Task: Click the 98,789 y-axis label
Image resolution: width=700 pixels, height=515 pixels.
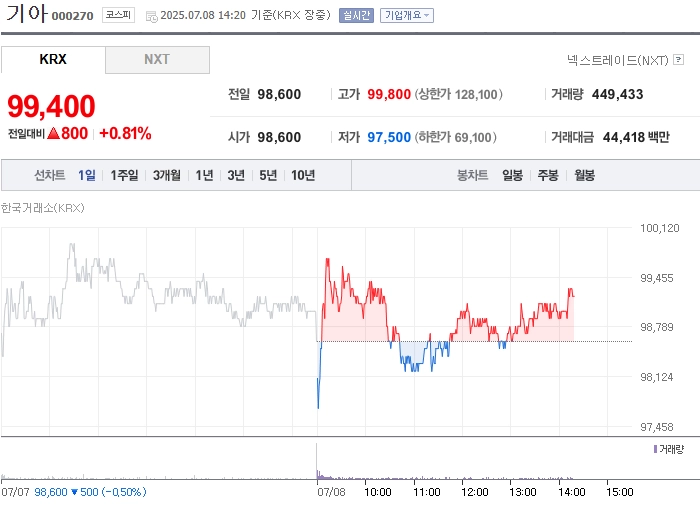Action: (656, 327)
